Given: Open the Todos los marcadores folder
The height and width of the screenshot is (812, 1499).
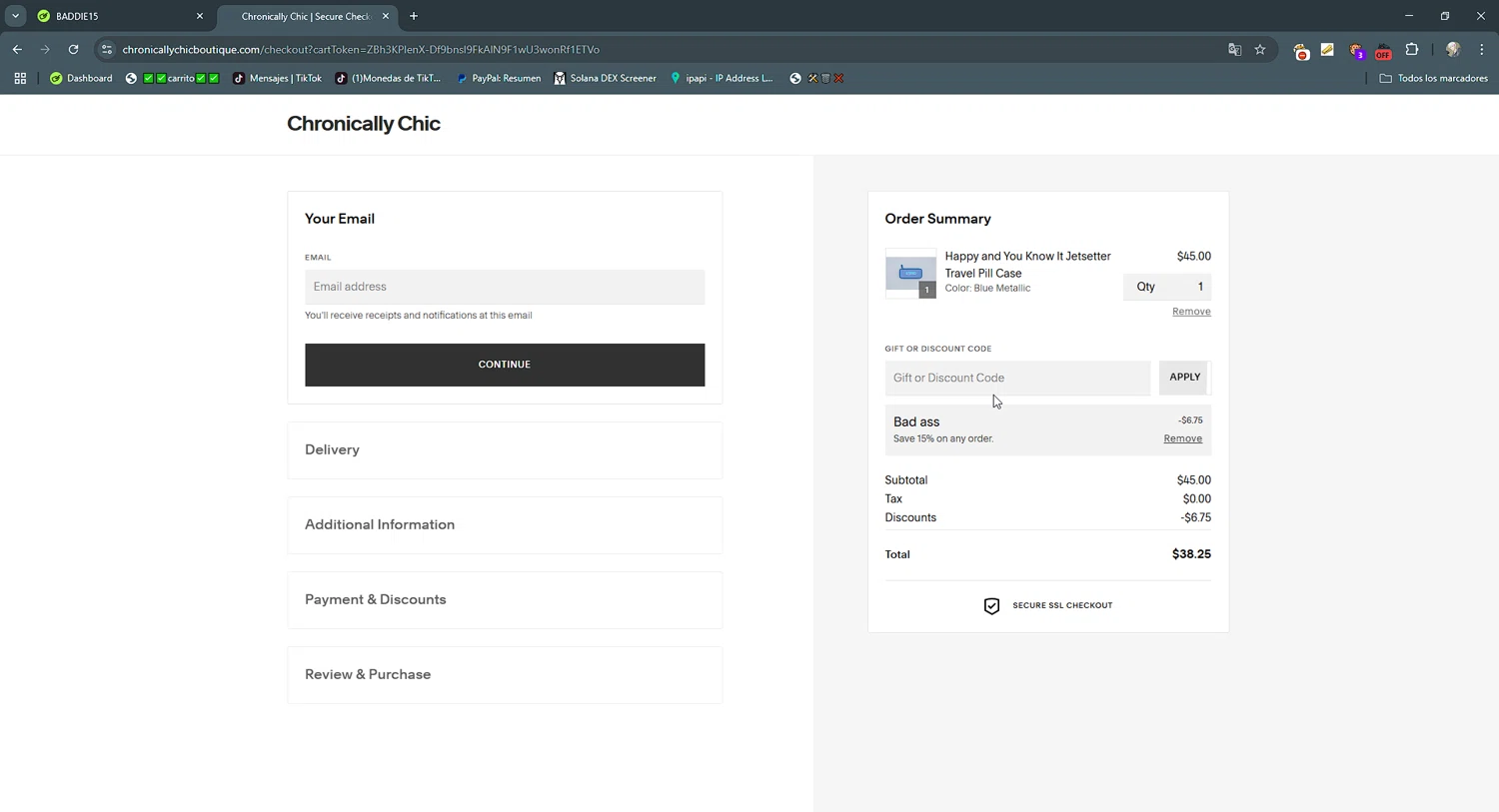Looking at the screenshot, I should pyautogui.click(x=1433, y=78).
